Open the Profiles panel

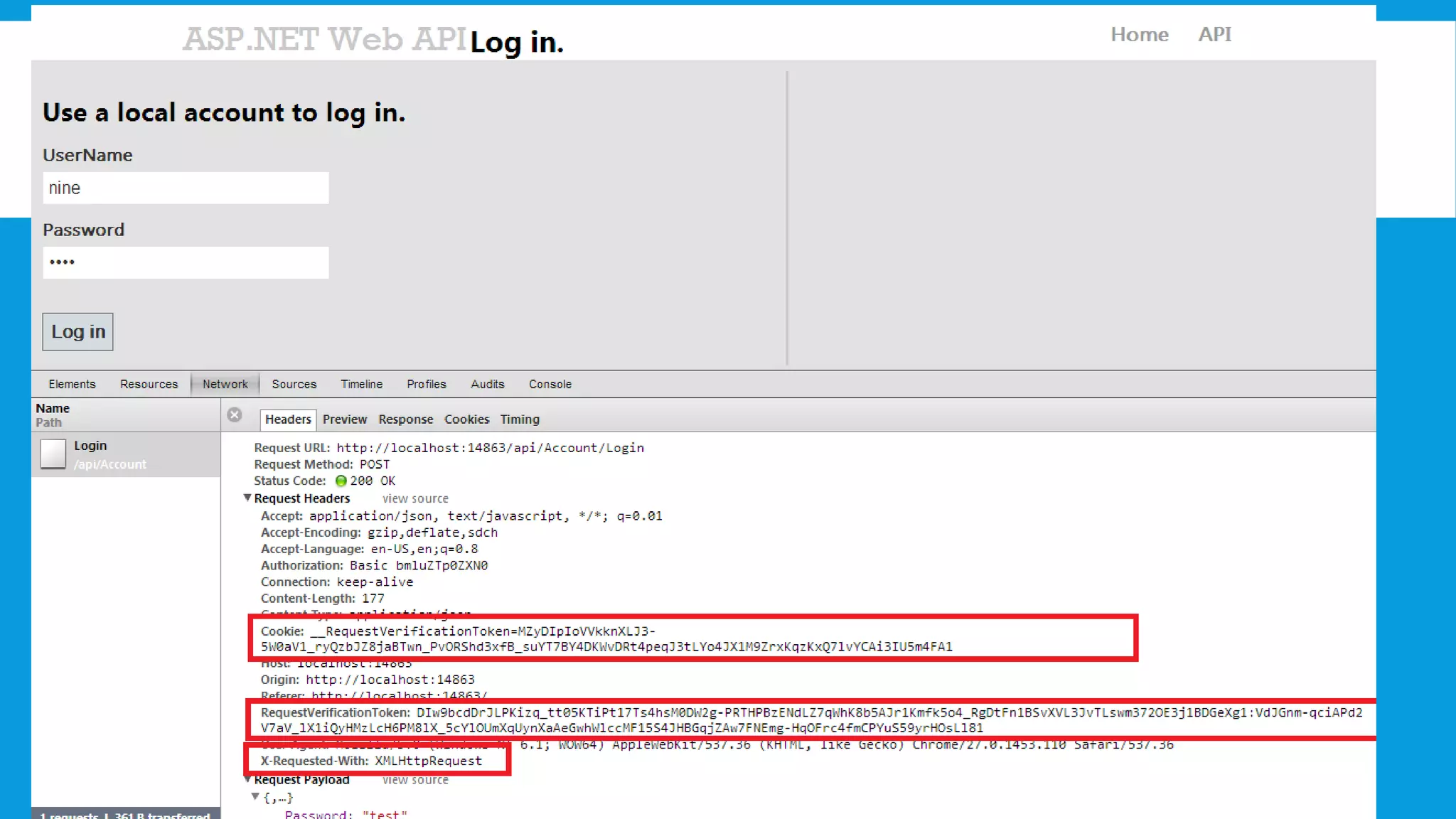[x=426, y=384]
